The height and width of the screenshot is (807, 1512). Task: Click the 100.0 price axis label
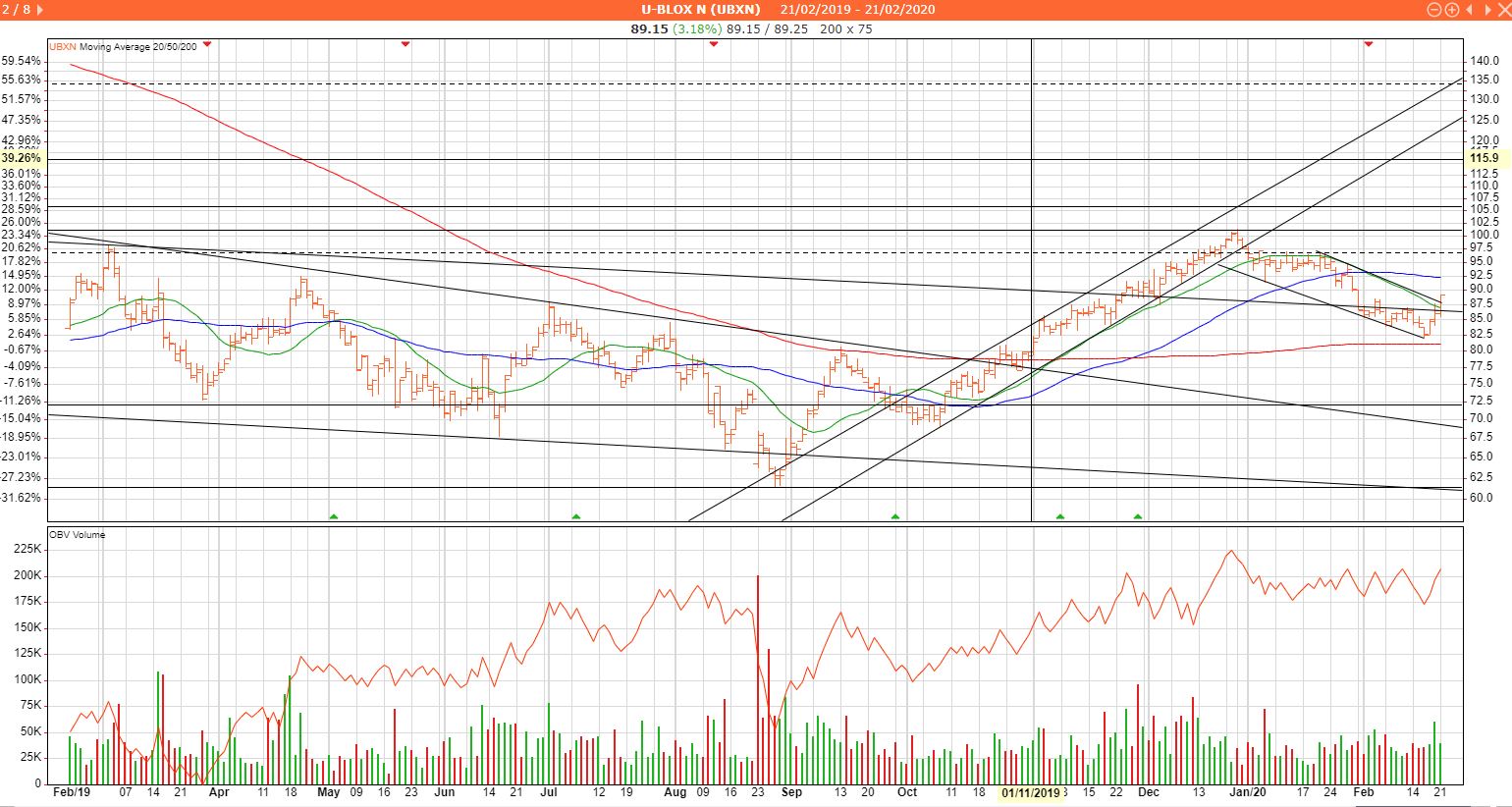pos(1484,235)
